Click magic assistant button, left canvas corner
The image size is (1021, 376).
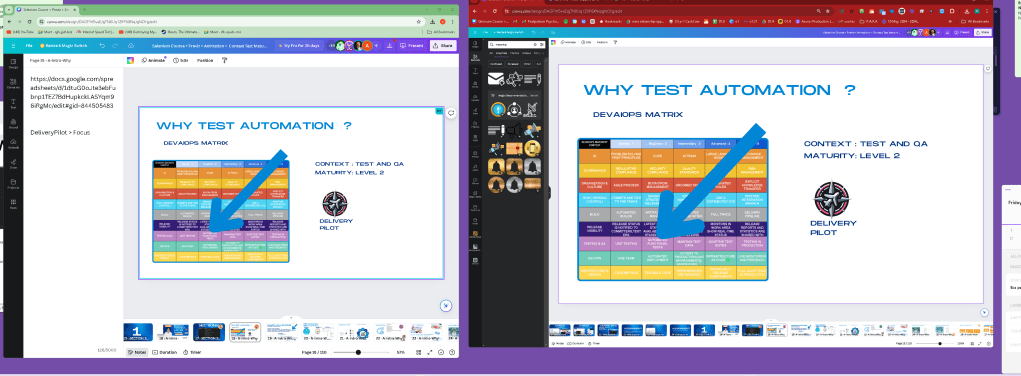tap(446, 306)
